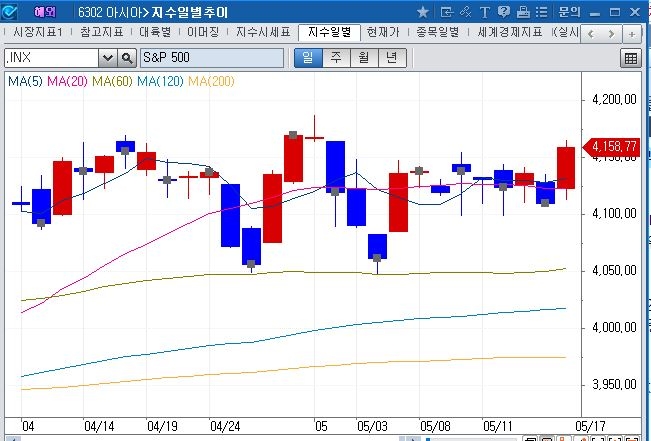Click the 4,000.00 price axis label
The image size is (651, 441).
coord(614,328)
